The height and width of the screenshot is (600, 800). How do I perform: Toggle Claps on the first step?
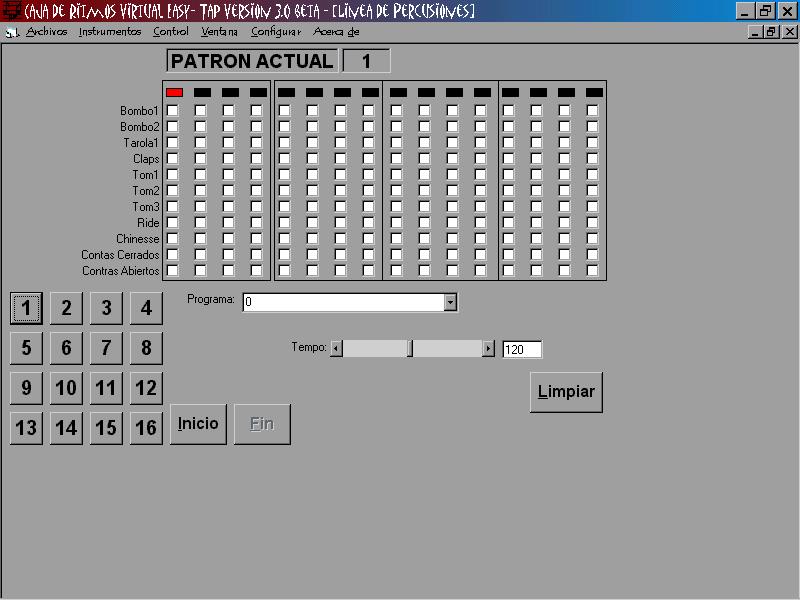coord(173,159)
